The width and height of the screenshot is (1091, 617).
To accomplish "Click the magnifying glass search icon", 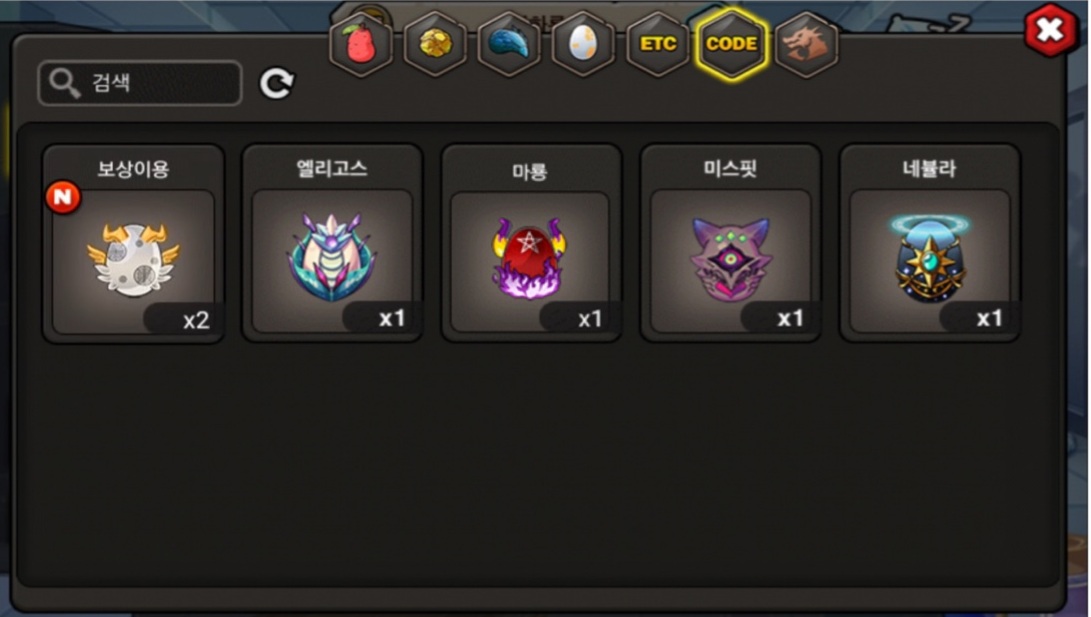I will (x=64, y=83).
